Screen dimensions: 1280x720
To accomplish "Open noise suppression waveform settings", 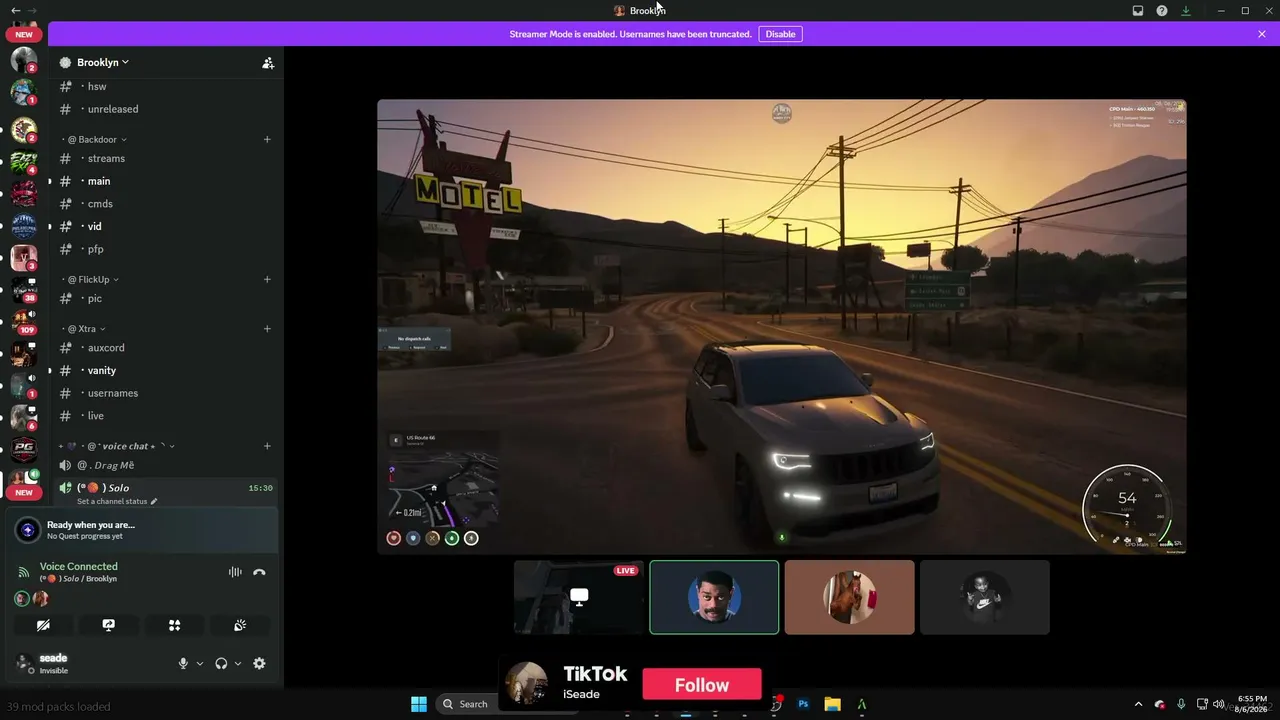I will (x=235, y=572).
